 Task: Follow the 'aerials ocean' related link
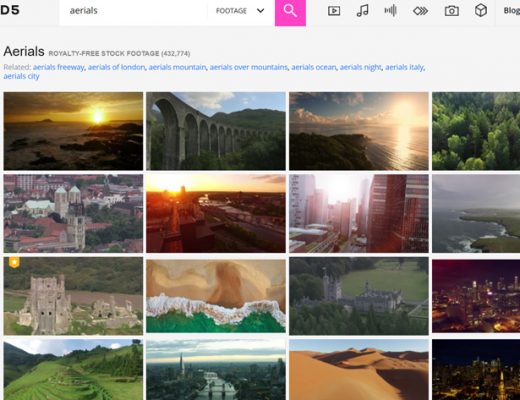click(x=314, y=67)
